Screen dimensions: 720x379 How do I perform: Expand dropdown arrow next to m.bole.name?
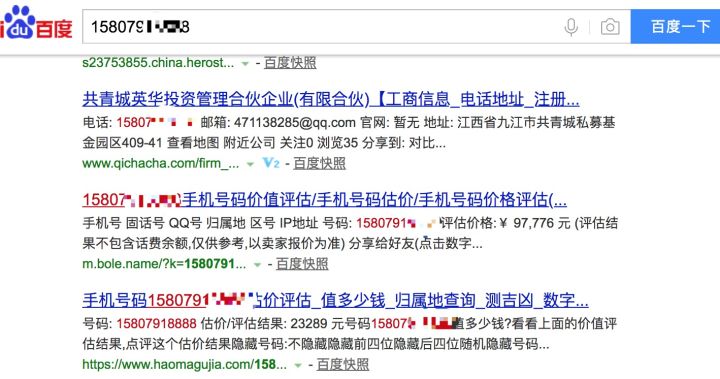tap(257, 265)
